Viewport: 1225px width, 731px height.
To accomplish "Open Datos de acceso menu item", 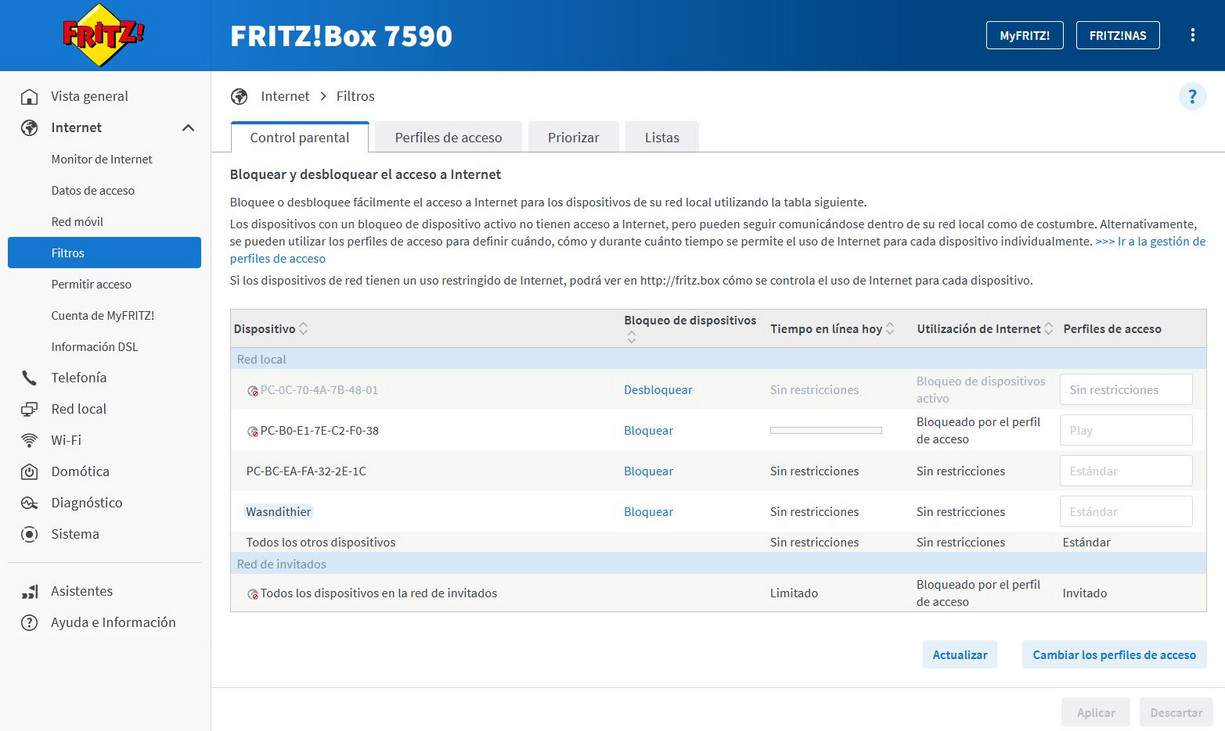I will [x=93, y=190].
